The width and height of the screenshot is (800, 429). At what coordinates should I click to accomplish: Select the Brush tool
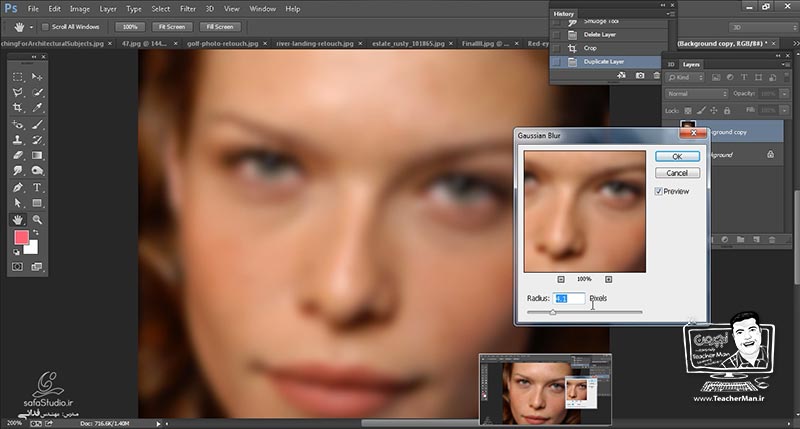pos(37,124)
